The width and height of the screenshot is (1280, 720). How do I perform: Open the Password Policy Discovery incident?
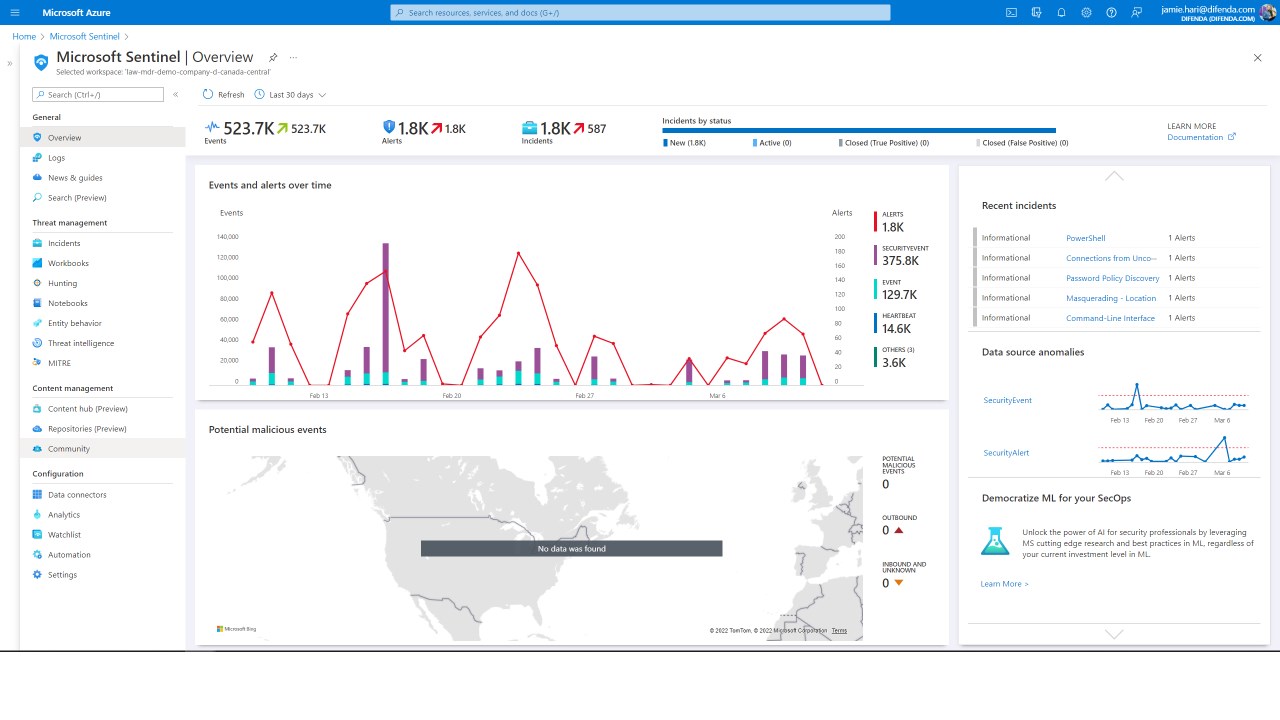pyautogui.click(x=1112, y=278)
